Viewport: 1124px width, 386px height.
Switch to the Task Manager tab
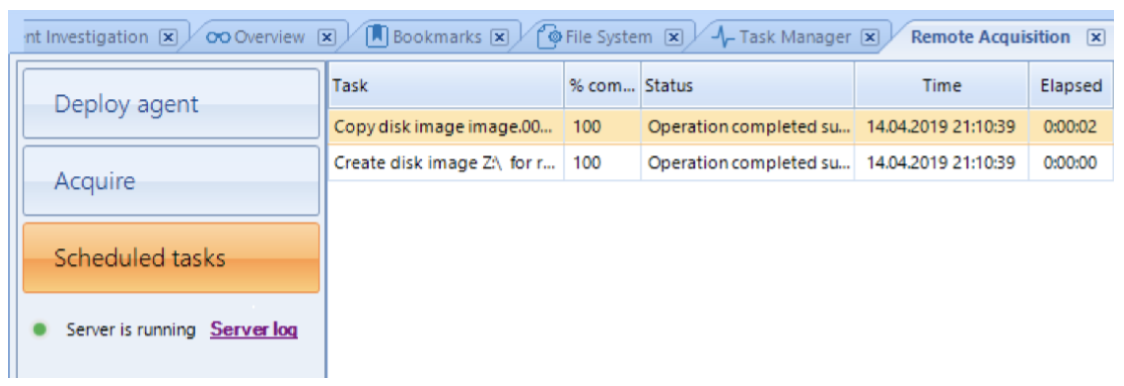tap(794, 37)
